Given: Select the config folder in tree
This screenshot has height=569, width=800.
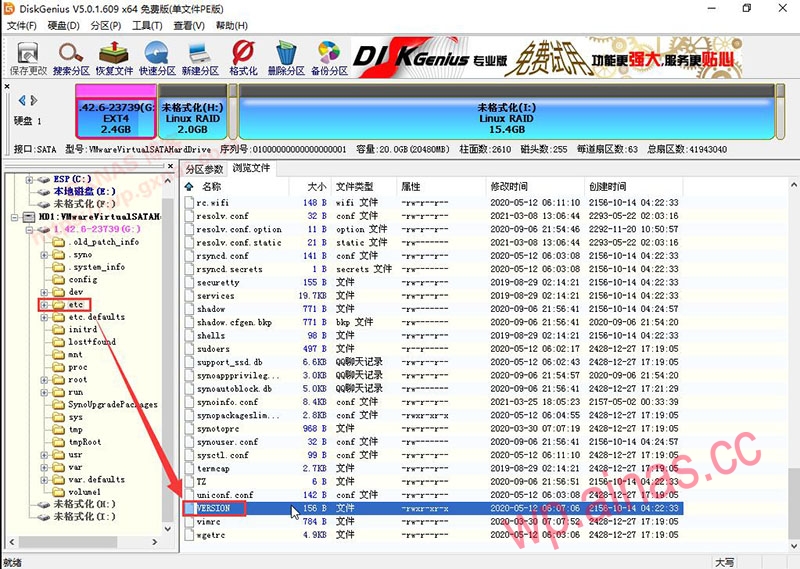Looking at the screenshot, I should [x=83, y=279].
